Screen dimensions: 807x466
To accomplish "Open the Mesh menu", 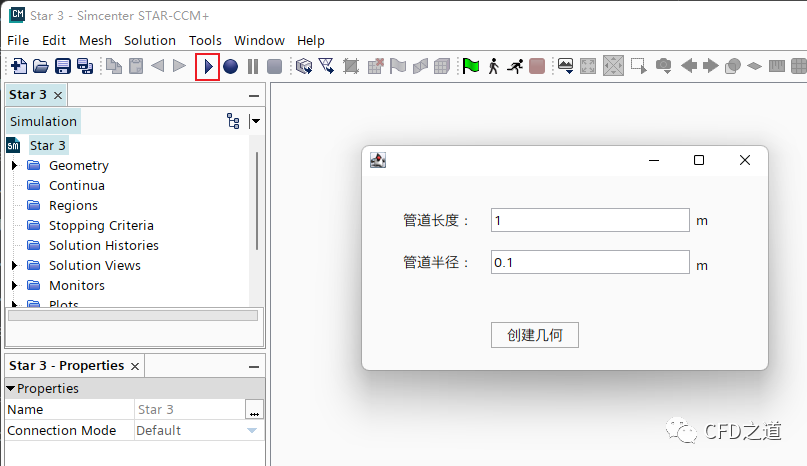I will [95, 40].
